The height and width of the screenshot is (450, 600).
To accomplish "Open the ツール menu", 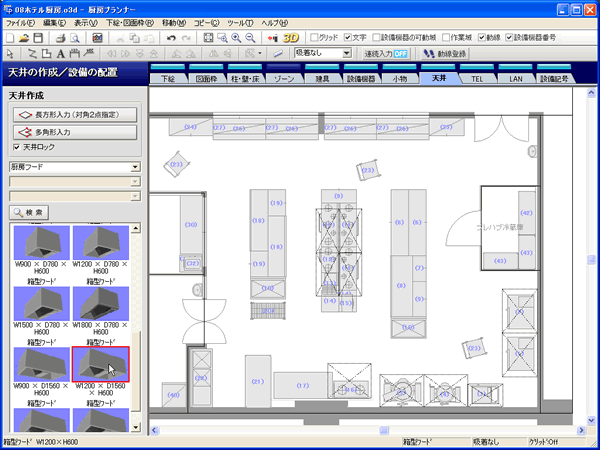I will click(240, 22).
